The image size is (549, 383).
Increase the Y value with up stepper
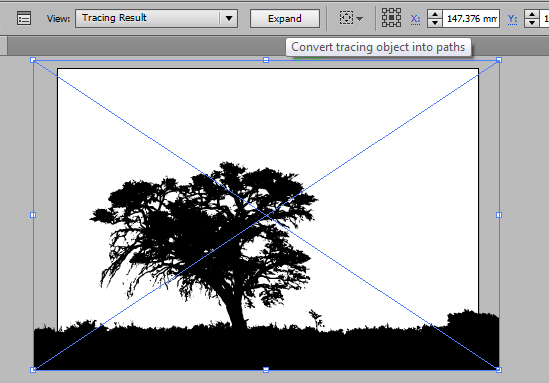click(532, 14)
